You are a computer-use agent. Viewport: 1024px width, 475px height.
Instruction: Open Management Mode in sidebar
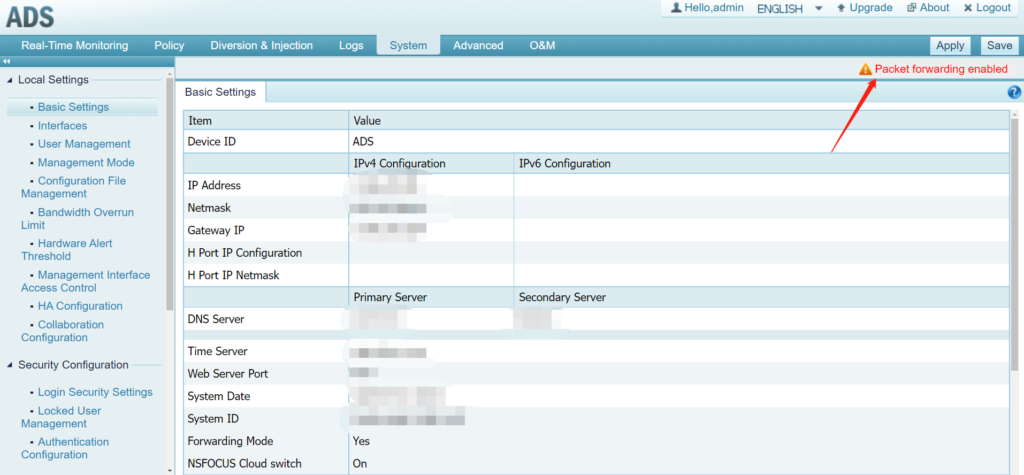pos(86,162)
